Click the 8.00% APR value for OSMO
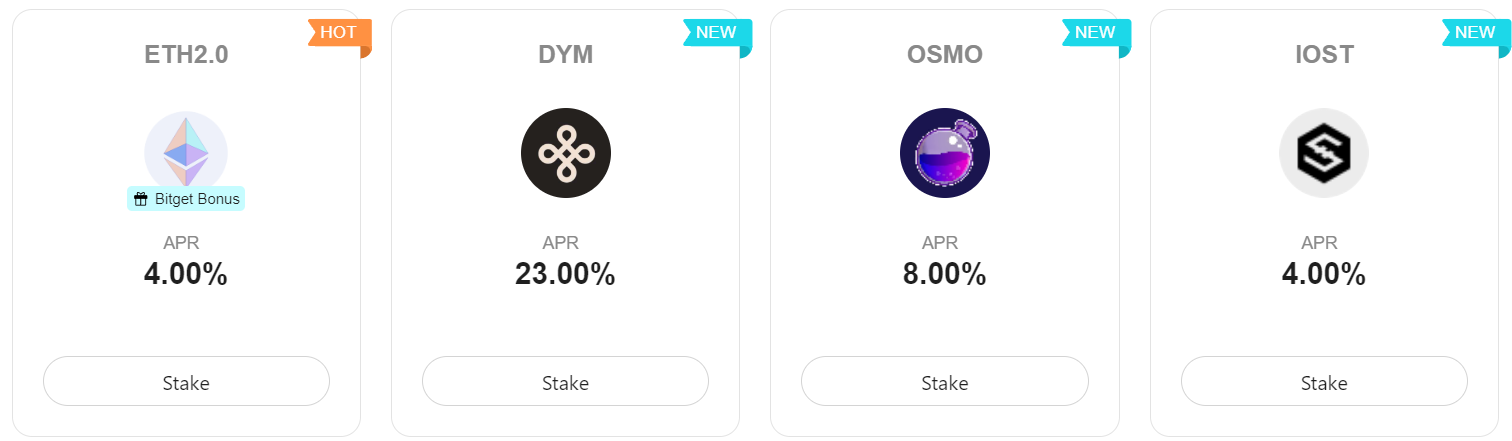Screen dimensions: 1512x441 (x=945, y=274)
